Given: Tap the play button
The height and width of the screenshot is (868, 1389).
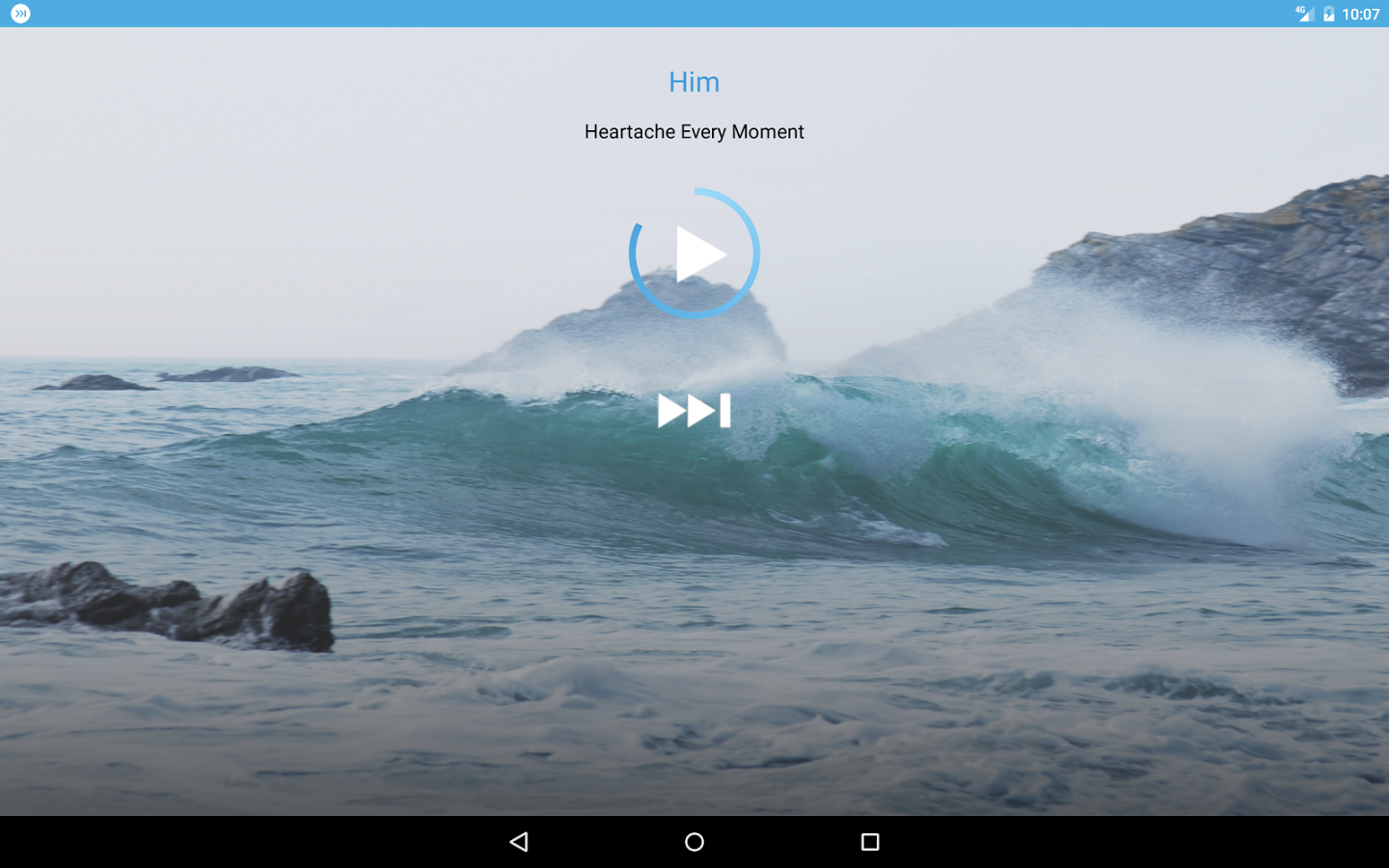Looking at the screenshot, I should tap(700, 254).
